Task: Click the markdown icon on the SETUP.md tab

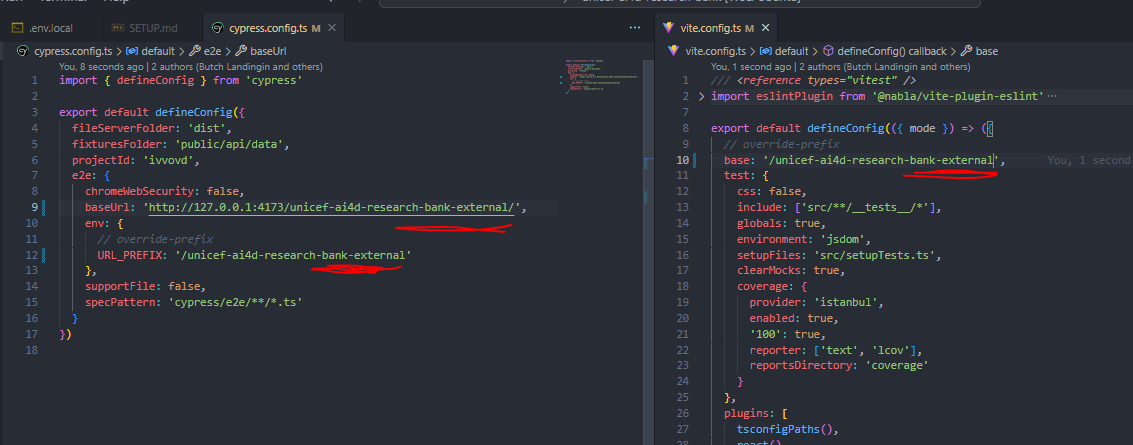Action: [x=118, y=28]
